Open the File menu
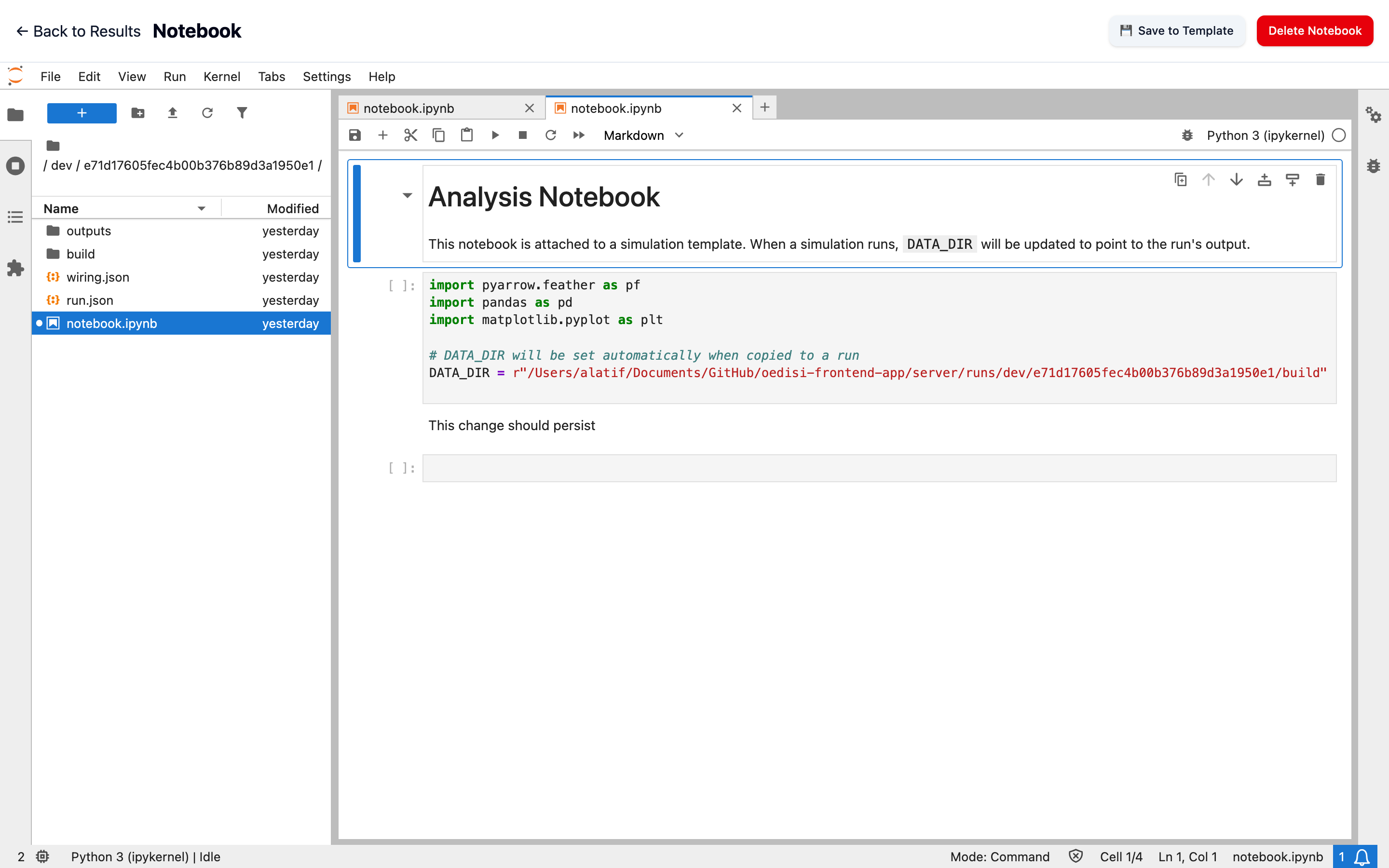Image resolution: width=1389 pixels, height=868 pixels. click(51, 76)
